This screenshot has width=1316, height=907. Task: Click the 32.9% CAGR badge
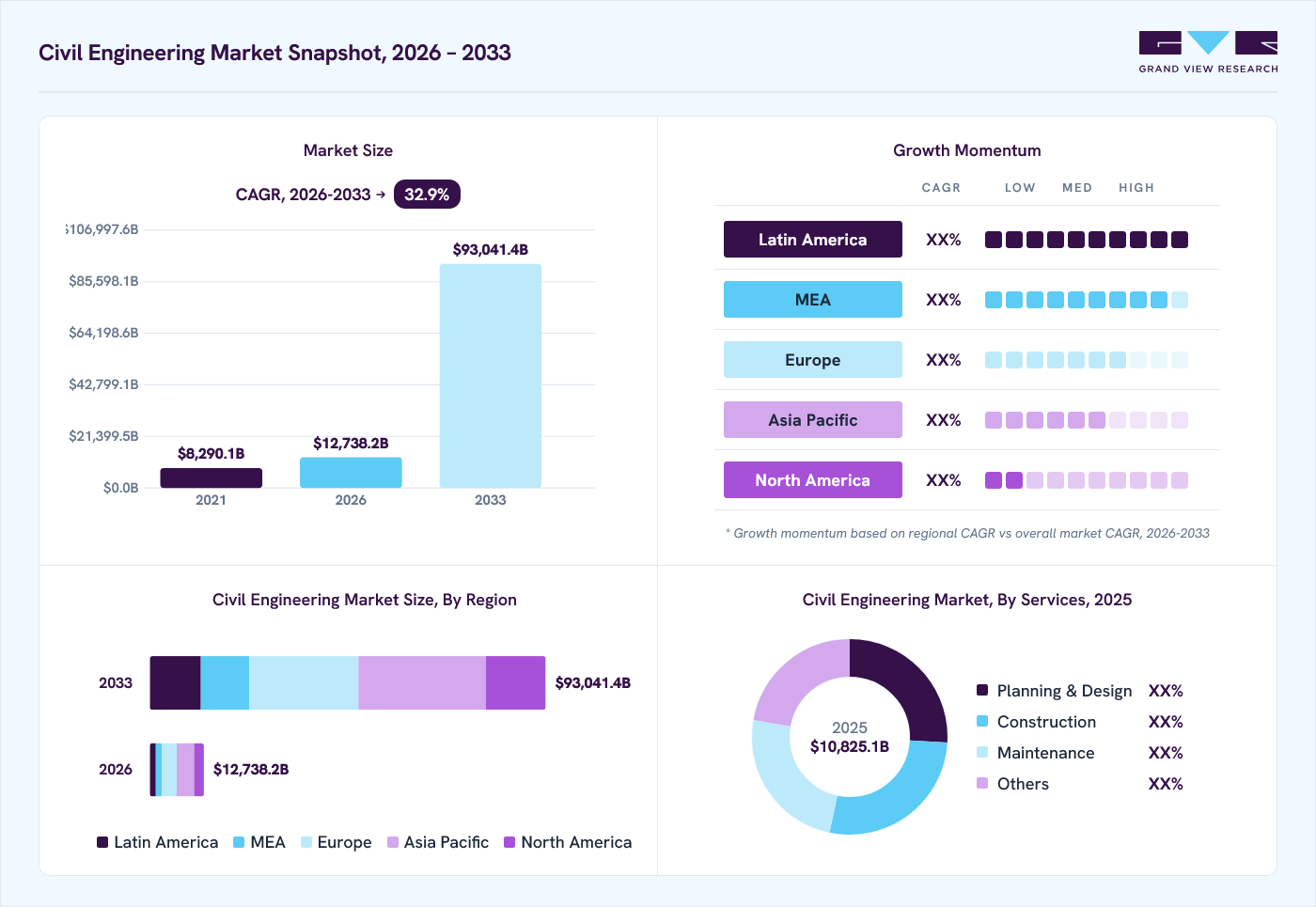pos(427,195)
